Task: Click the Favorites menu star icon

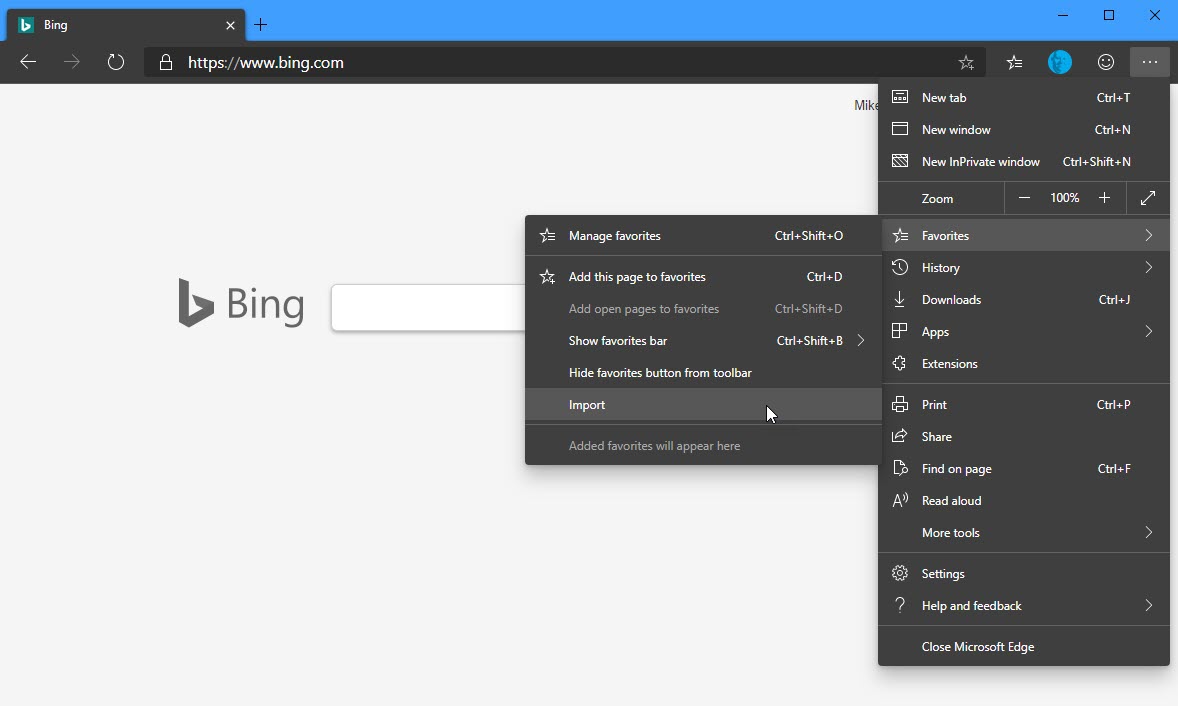Action: pos(900,236)
